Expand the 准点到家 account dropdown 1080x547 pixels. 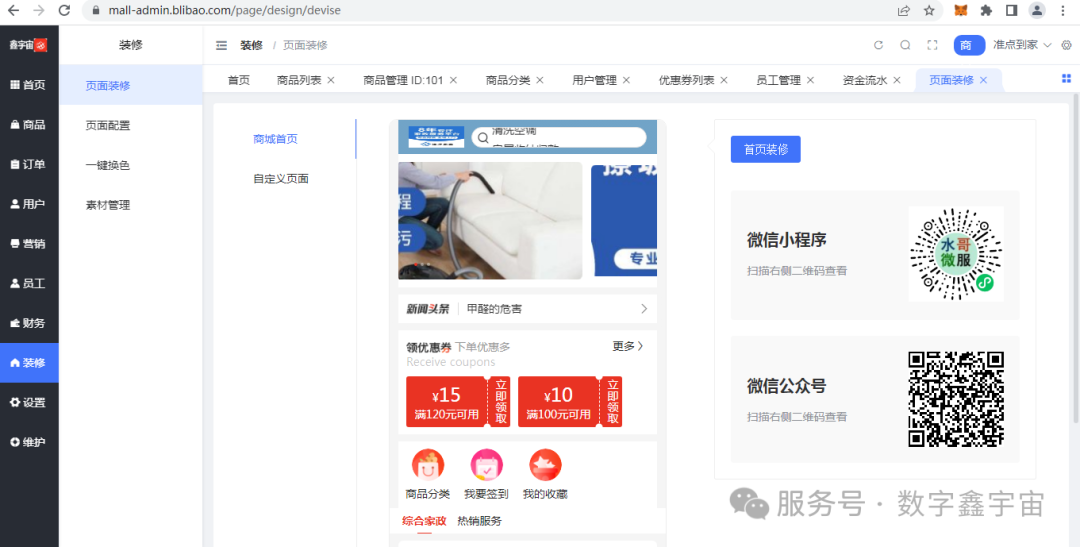coord(1022,45)
